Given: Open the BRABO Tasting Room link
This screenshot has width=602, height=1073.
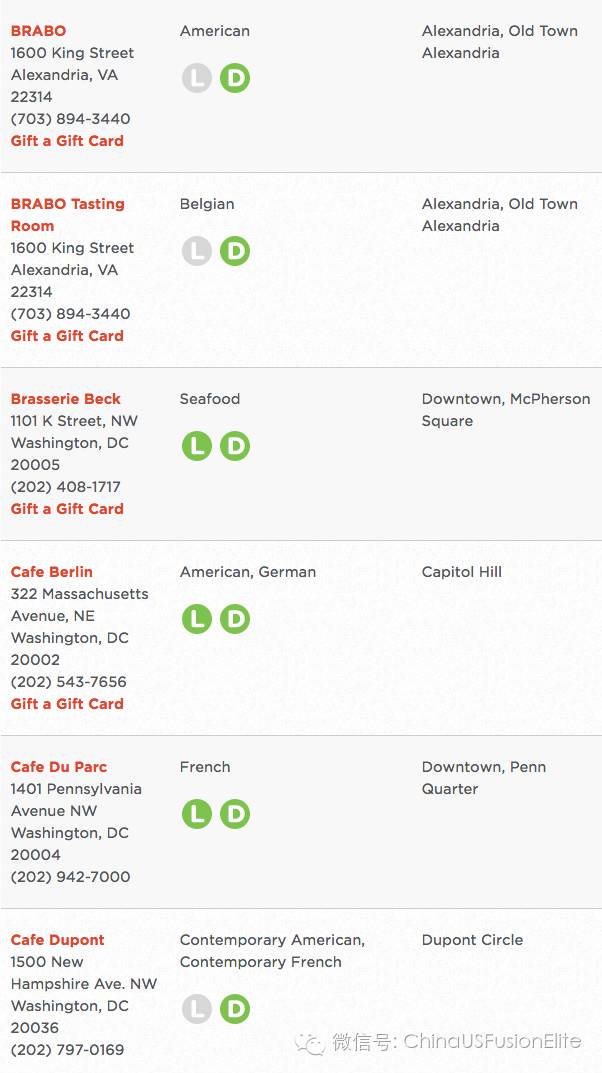Looking at the screenshot, I should click(x=67, y=215).
